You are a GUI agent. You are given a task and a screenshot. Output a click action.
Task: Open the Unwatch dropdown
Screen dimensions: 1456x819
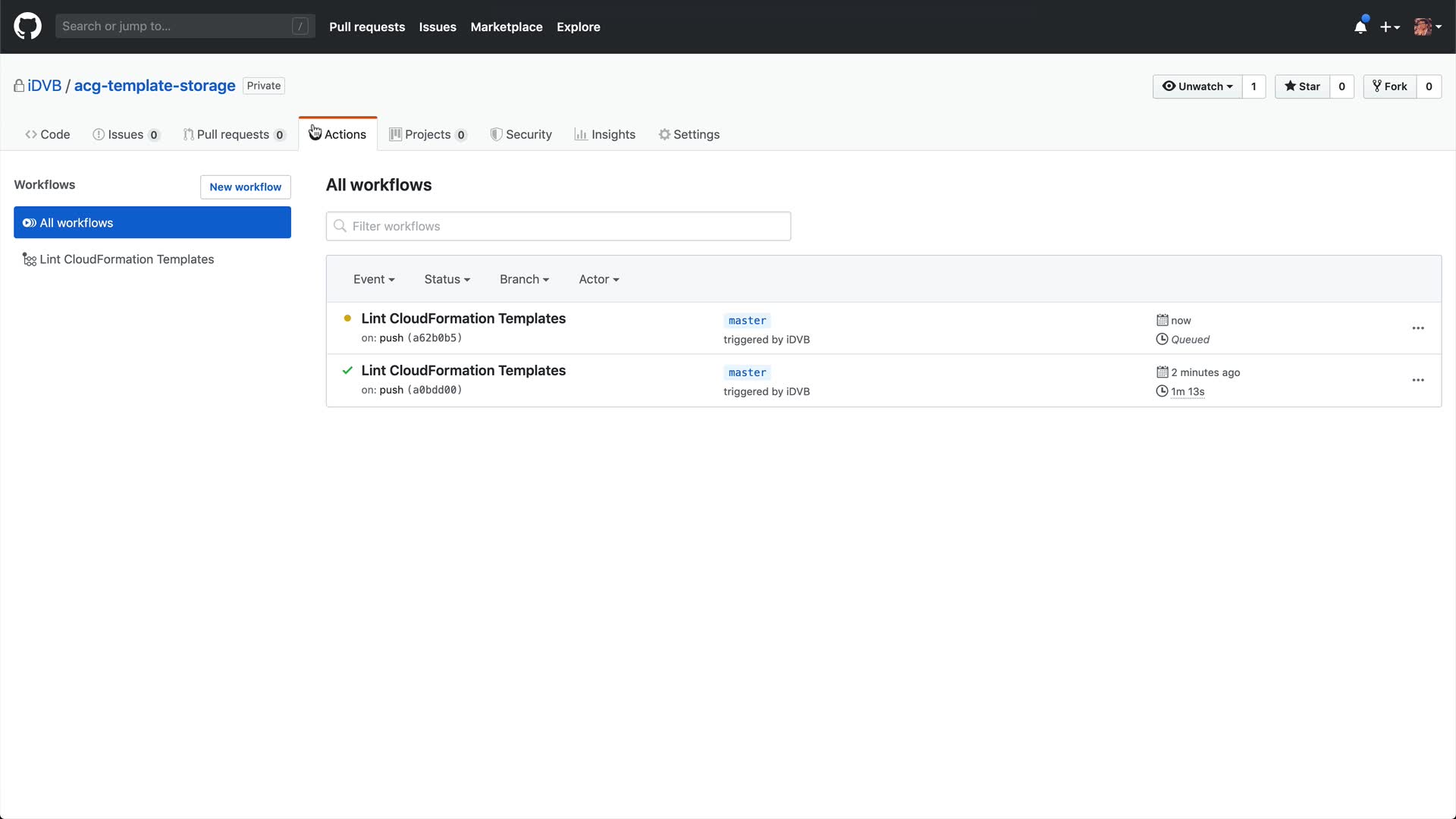pos(1197,86)
